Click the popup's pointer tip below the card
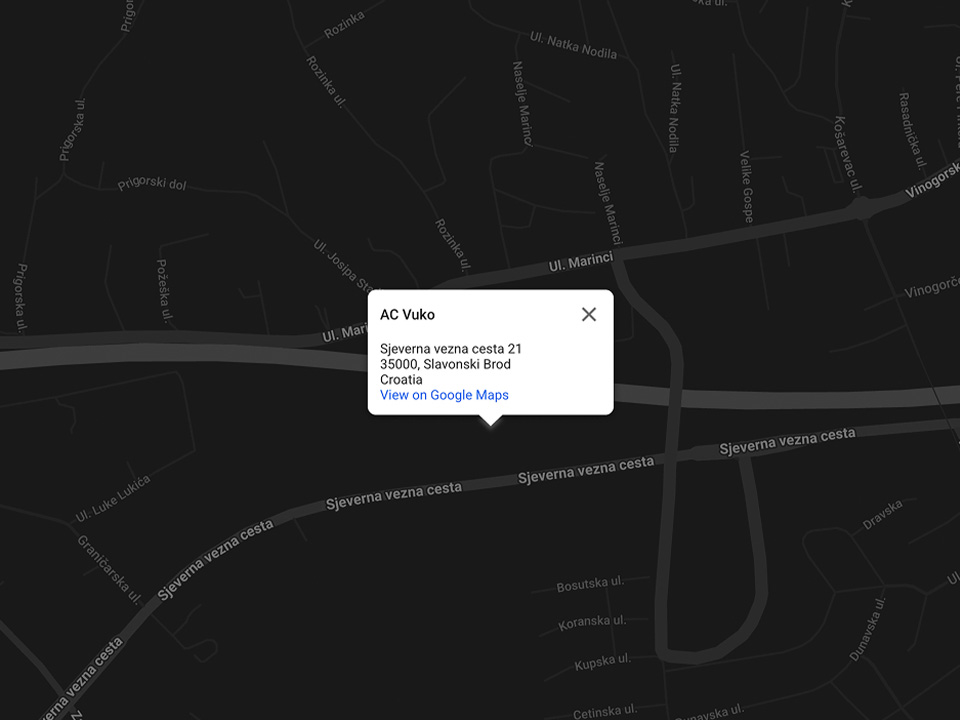This screenshot has height=720, width=960. 490,421
